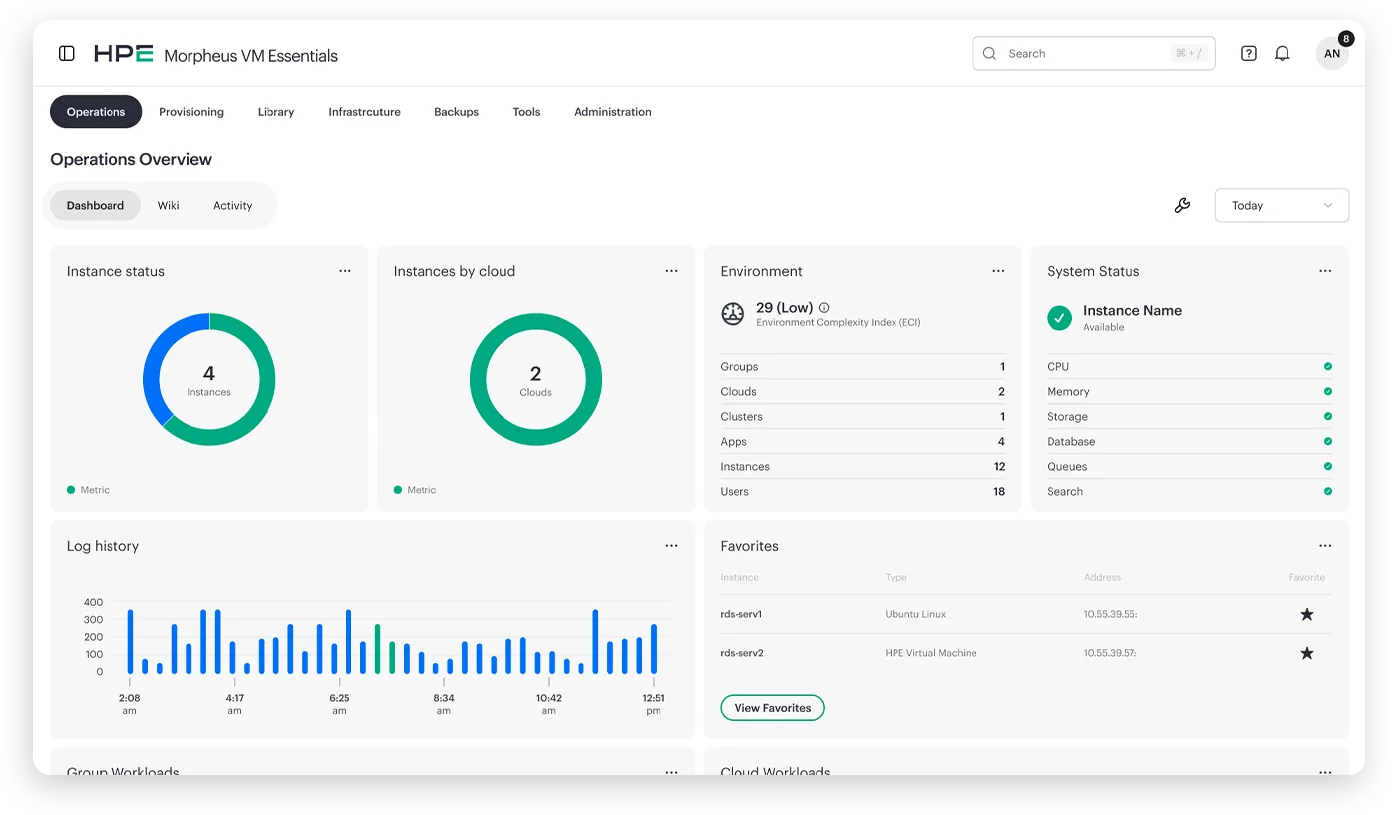Image resolution: width=1392 pixels, height=815 pixels.
Task: Toggle the sidebar panel icon
Action: click(67, 54)
